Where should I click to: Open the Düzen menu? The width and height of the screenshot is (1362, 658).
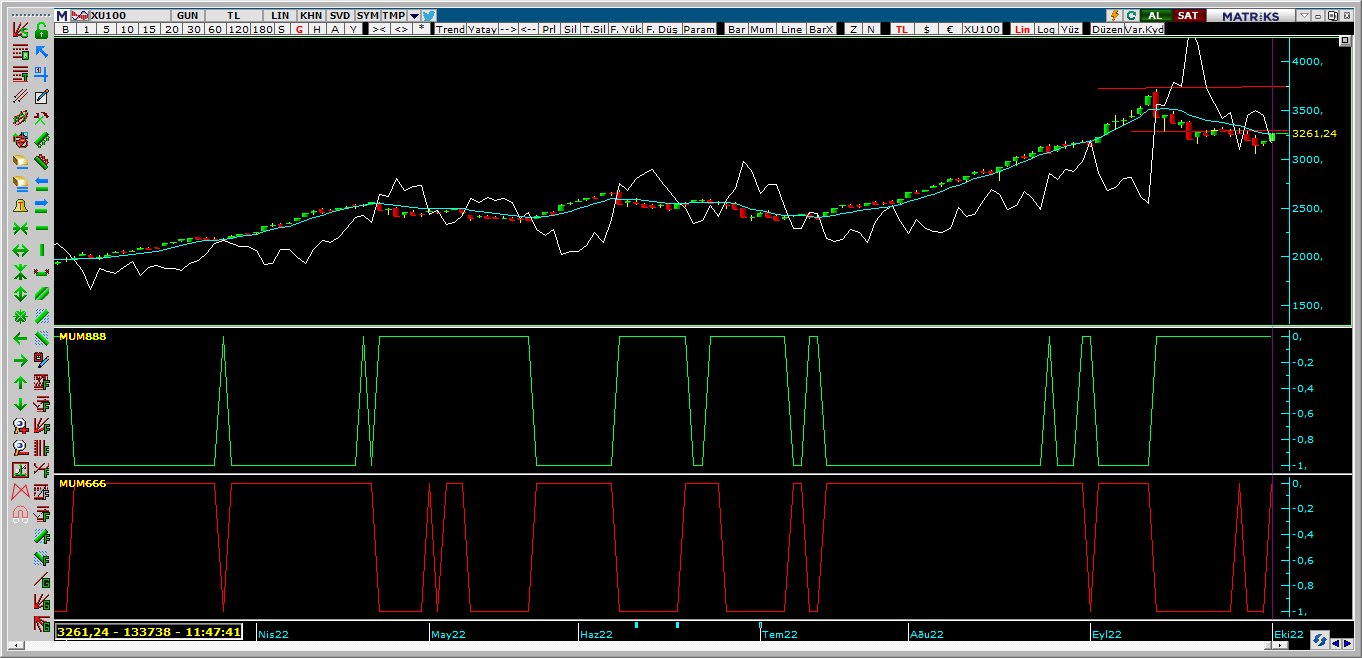pyautogui.click(x=1107, y=30)
